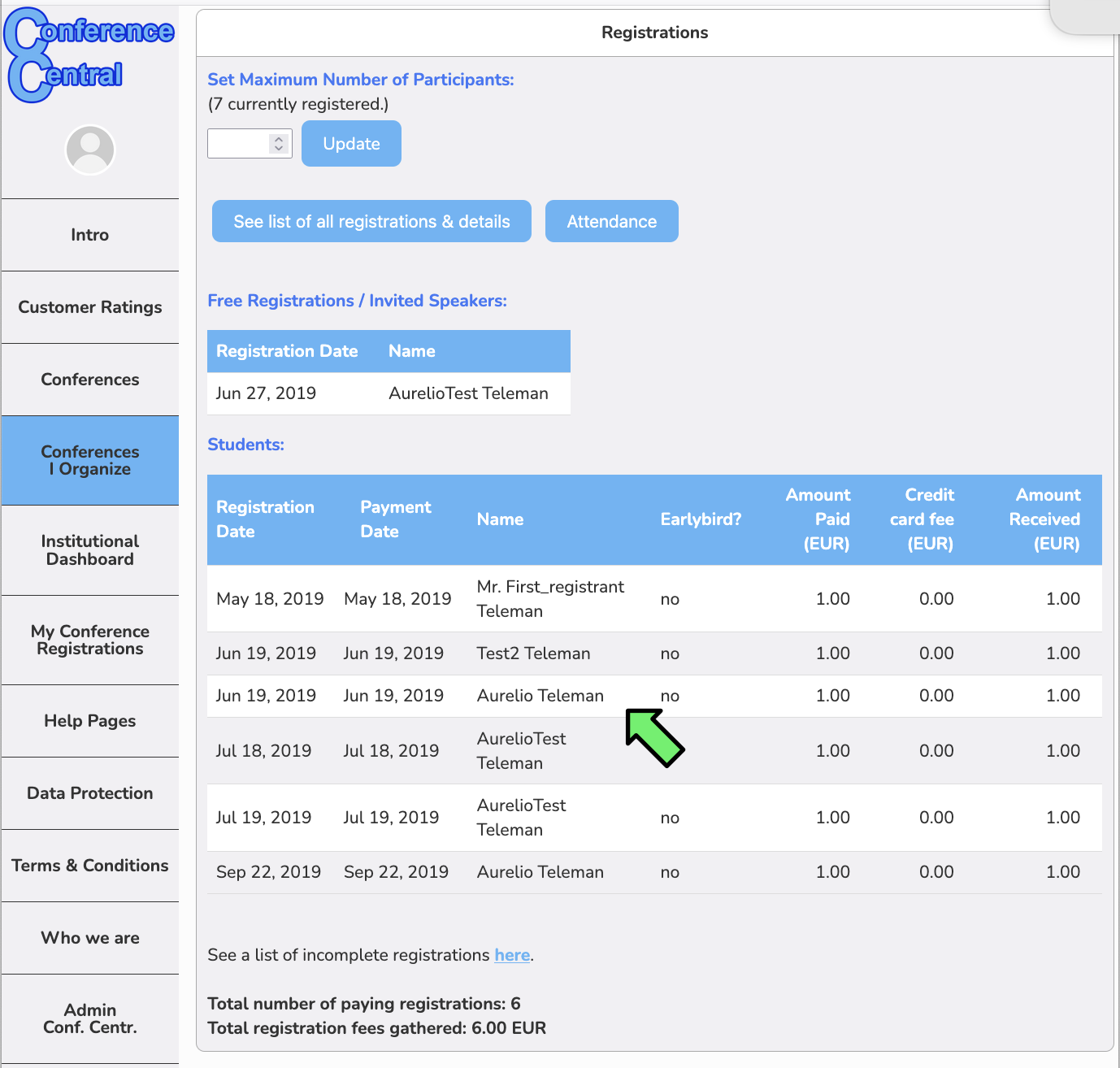Image resolution: width=1120 pixels, height=1068 pixels.
Task: Click the Update button
Action: tap(351, 144)
